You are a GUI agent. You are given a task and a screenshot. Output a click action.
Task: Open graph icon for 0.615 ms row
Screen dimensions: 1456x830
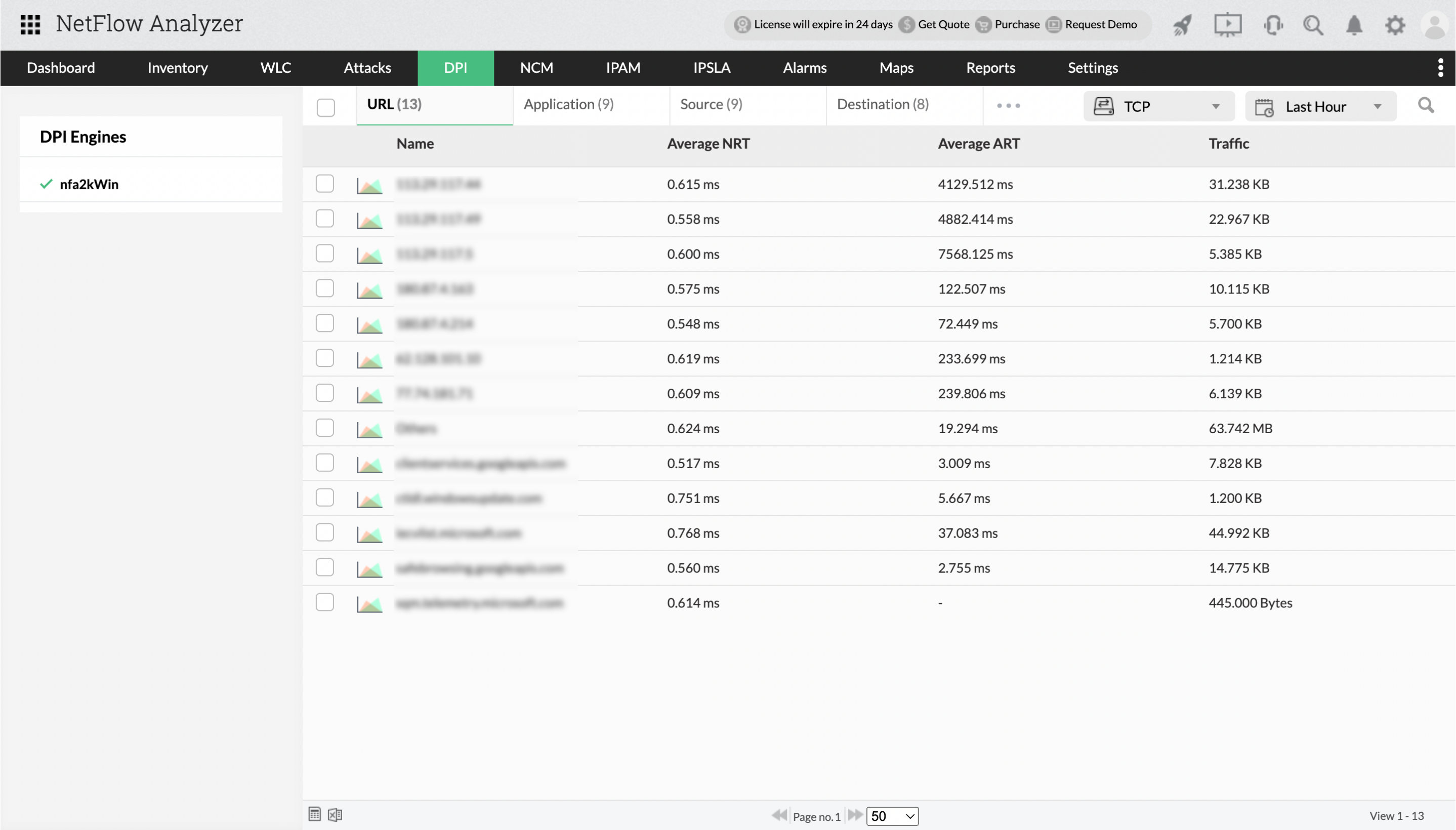coord(369,185)
